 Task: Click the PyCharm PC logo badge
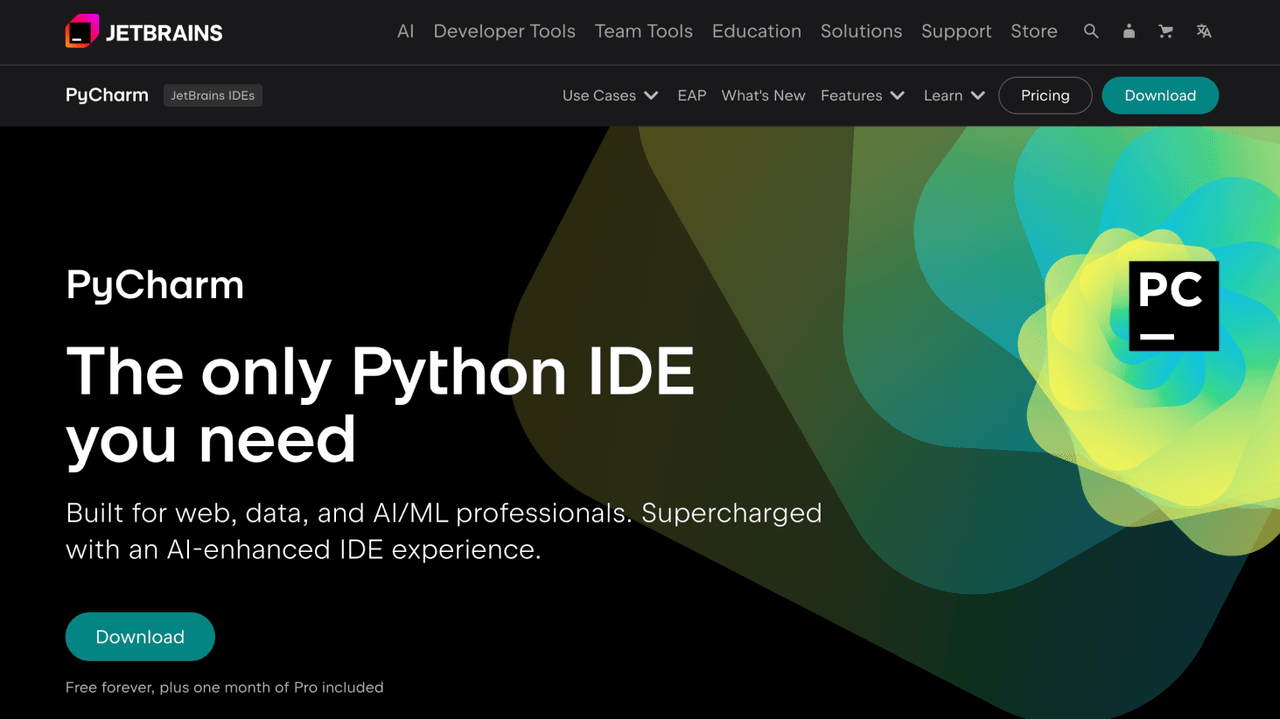coord(1173,305)
